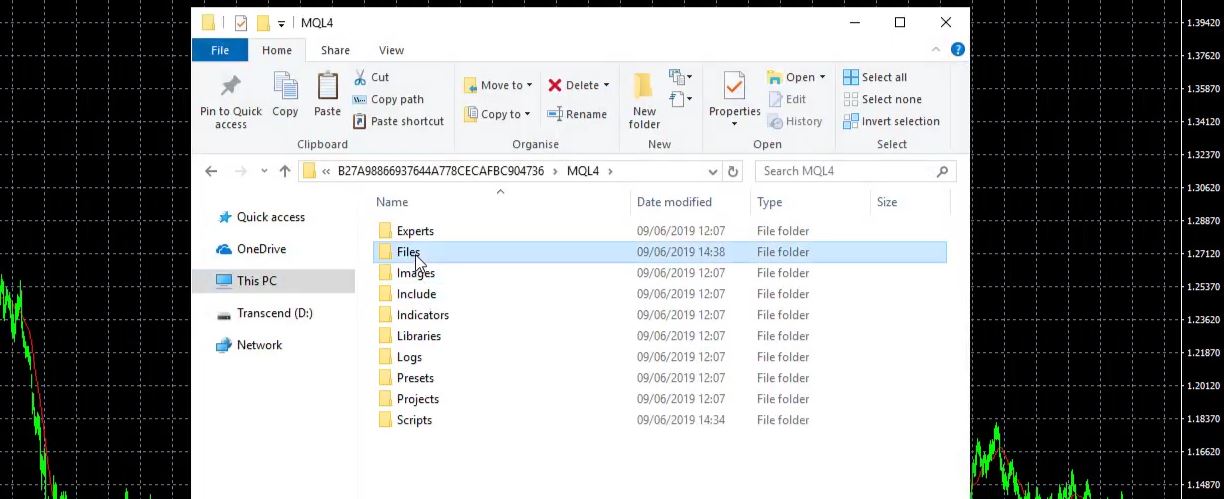Open address bar history dropdown

(712, 171)
